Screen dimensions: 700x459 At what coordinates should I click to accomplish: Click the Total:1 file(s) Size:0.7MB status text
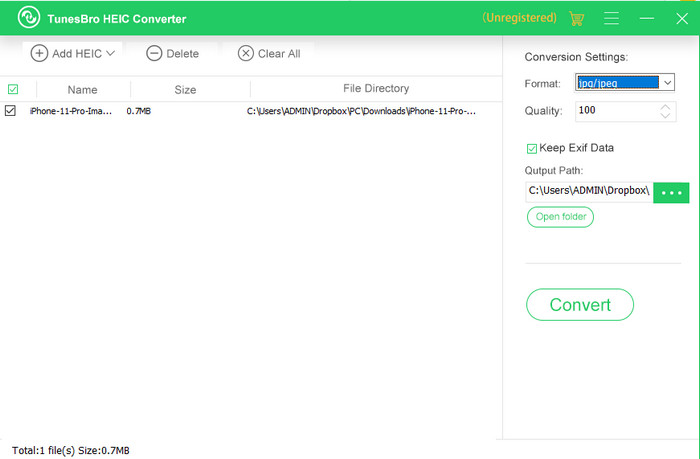[x=71, y=450]
